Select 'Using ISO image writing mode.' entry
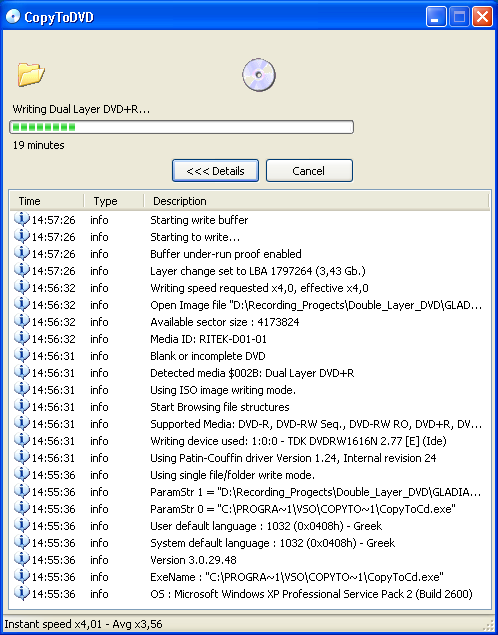 [223, 390]
